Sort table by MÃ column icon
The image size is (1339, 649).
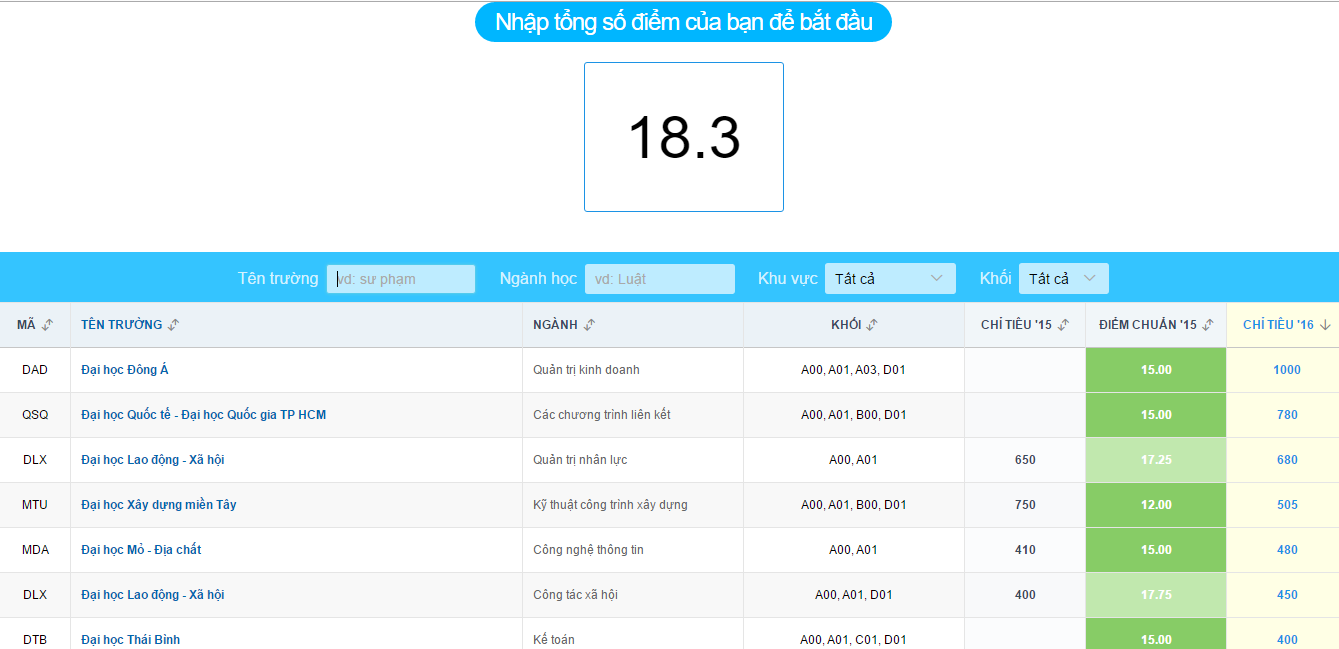pos(47,325)
